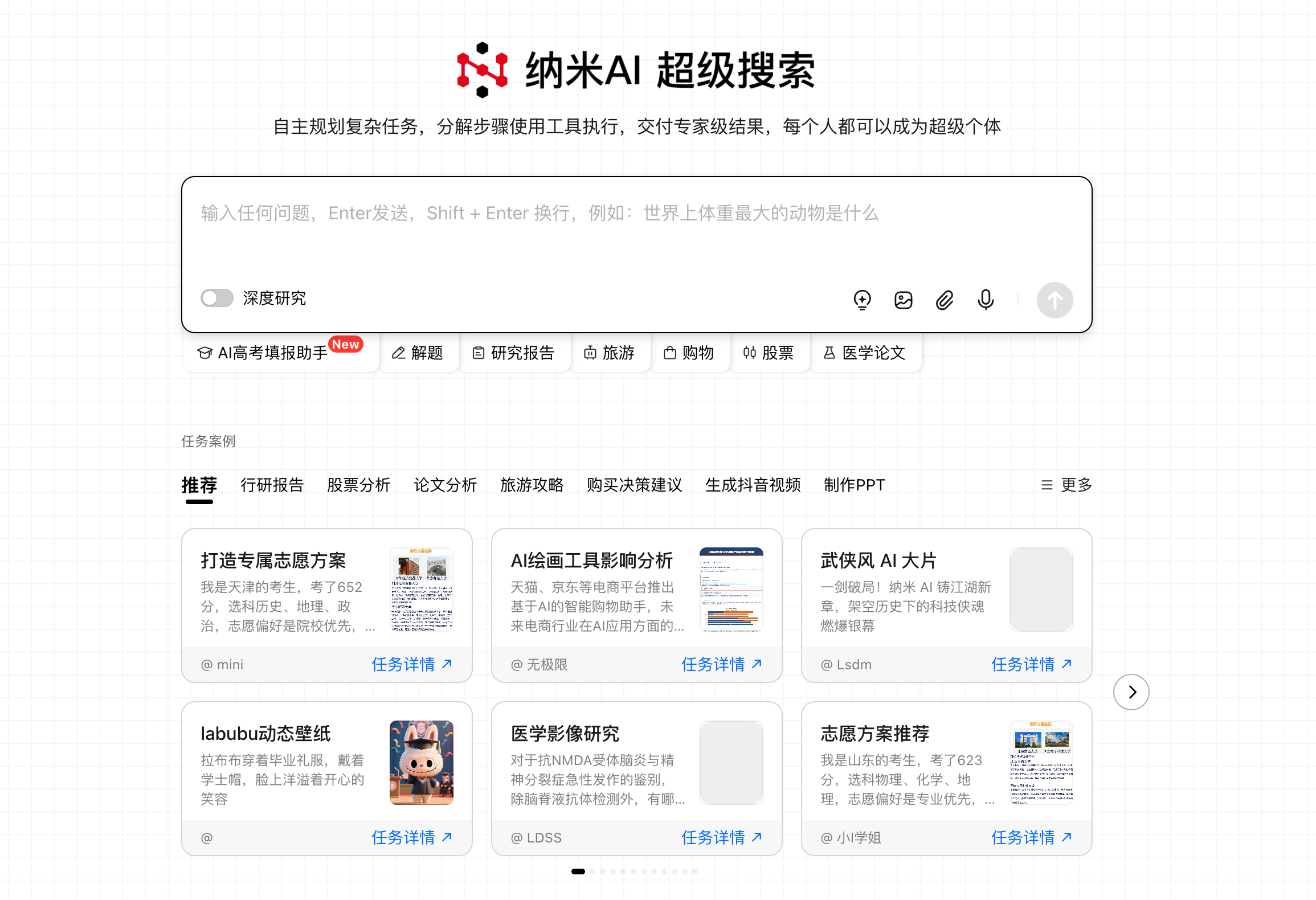Click the paperclip attachment icon
Image resolution: width=1316 pixels, height=900 pixels.
pos(945,300)
